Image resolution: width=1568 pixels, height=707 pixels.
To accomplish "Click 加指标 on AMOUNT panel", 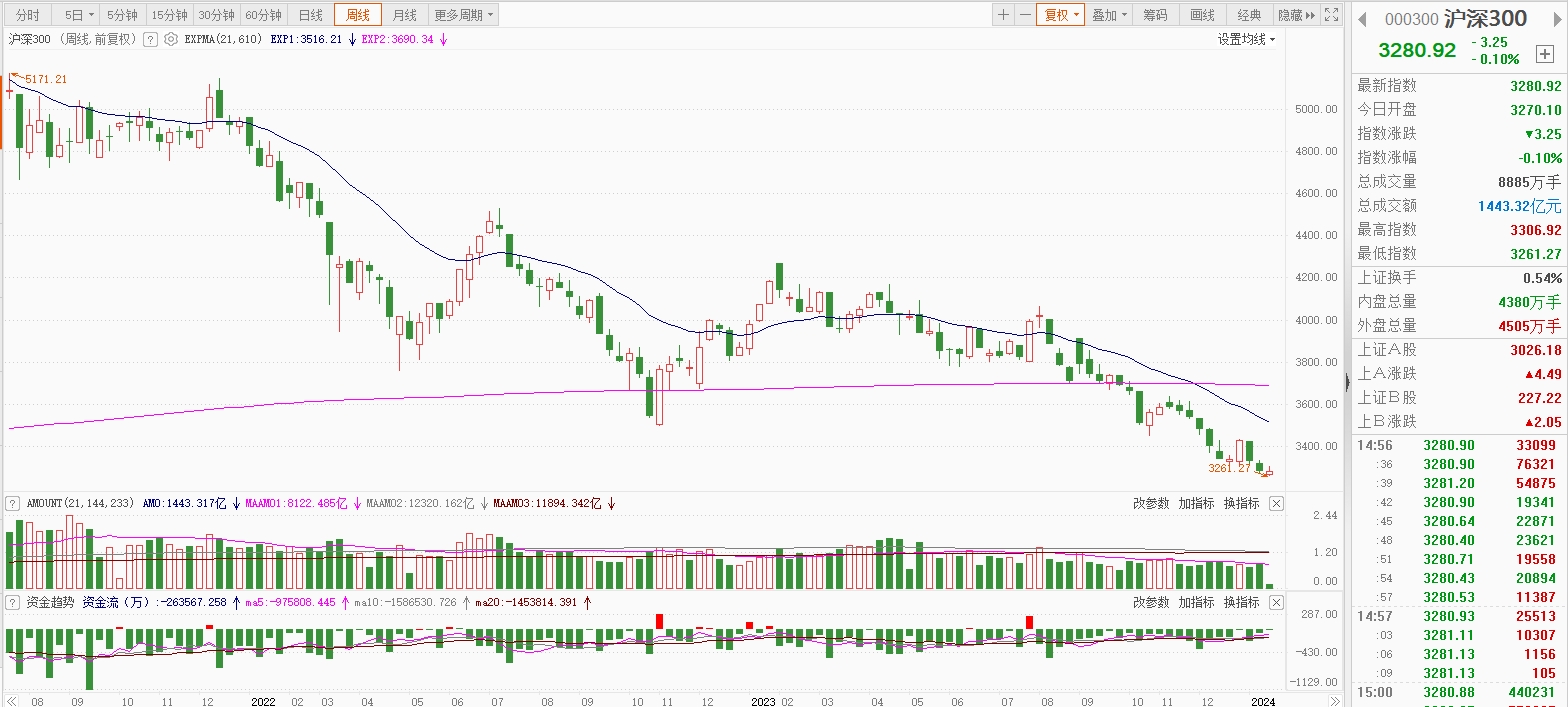I will tap(1196, 503).
